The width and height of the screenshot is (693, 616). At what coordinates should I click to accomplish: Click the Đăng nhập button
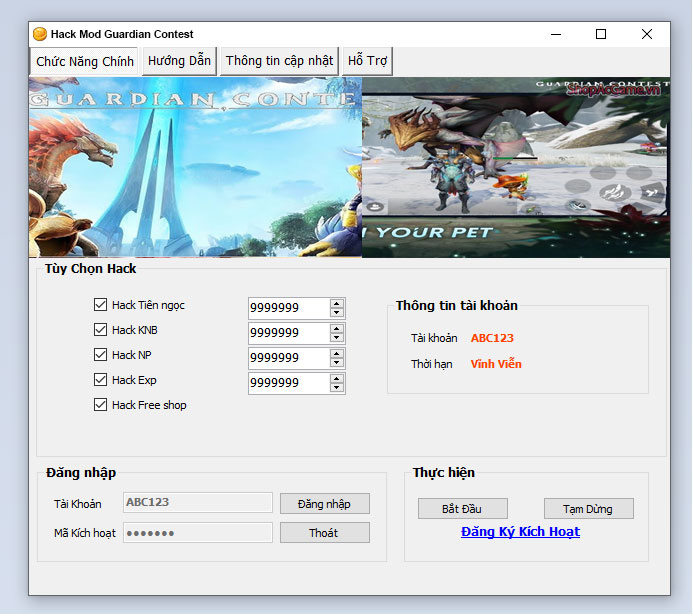tap(324, 504)
